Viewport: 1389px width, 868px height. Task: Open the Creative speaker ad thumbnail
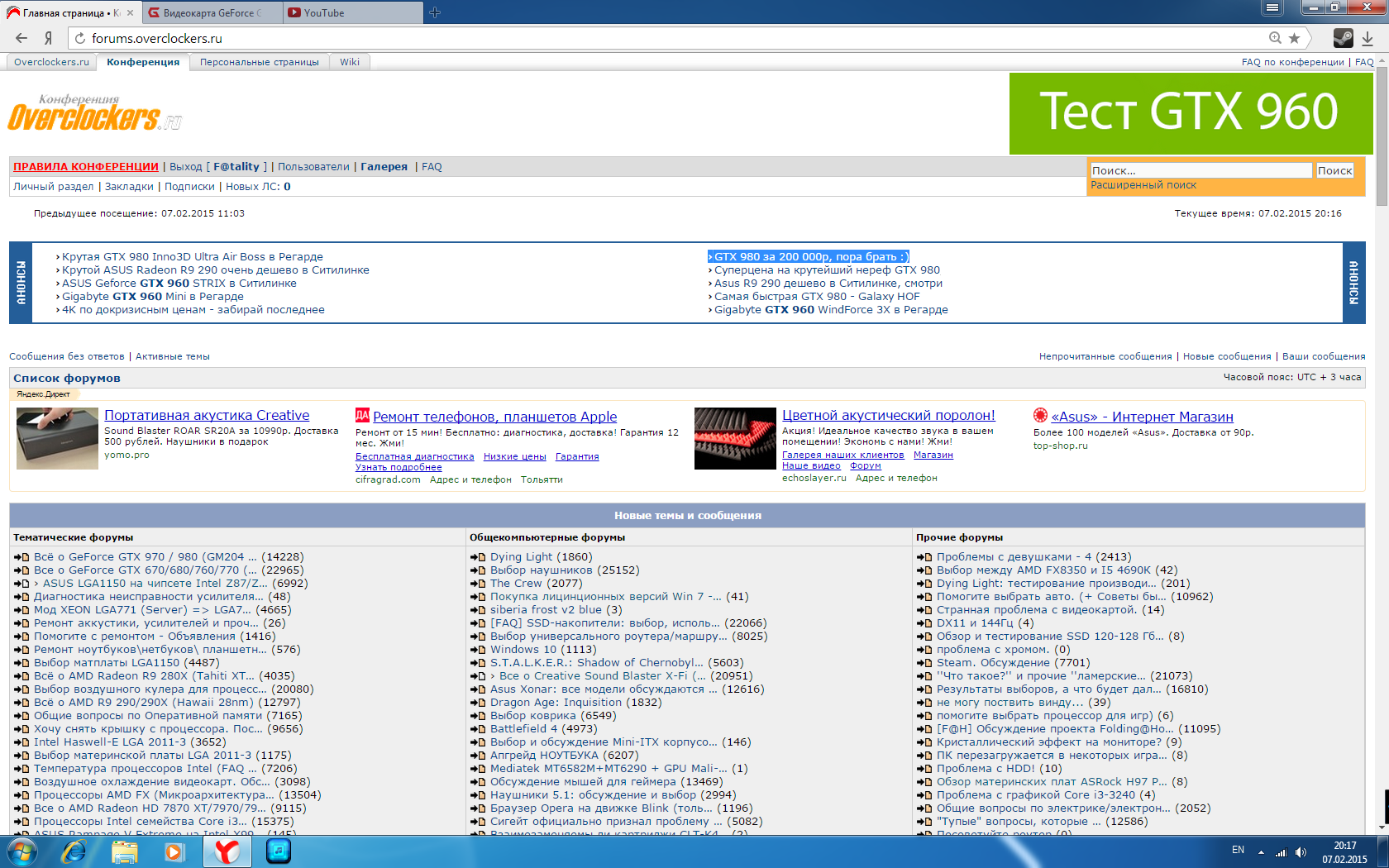tap(57, 438)
